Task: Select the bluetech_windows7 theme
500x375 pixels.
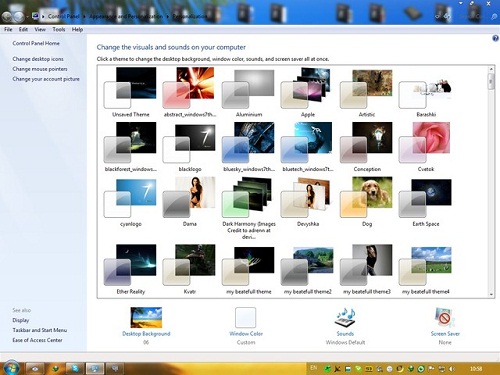Action: point(307,143)
